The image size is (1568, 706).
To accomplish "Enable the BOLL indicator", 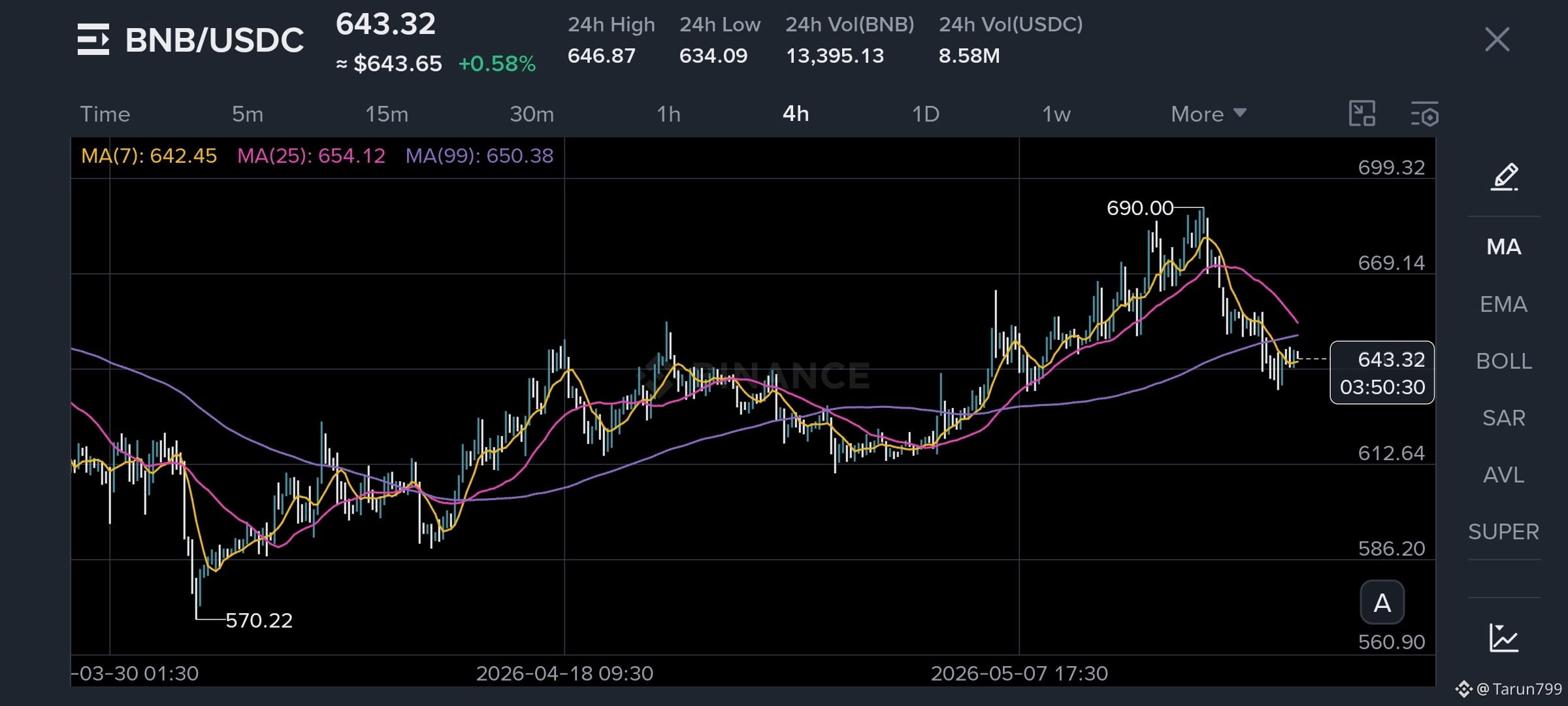I will [1504, 361].
